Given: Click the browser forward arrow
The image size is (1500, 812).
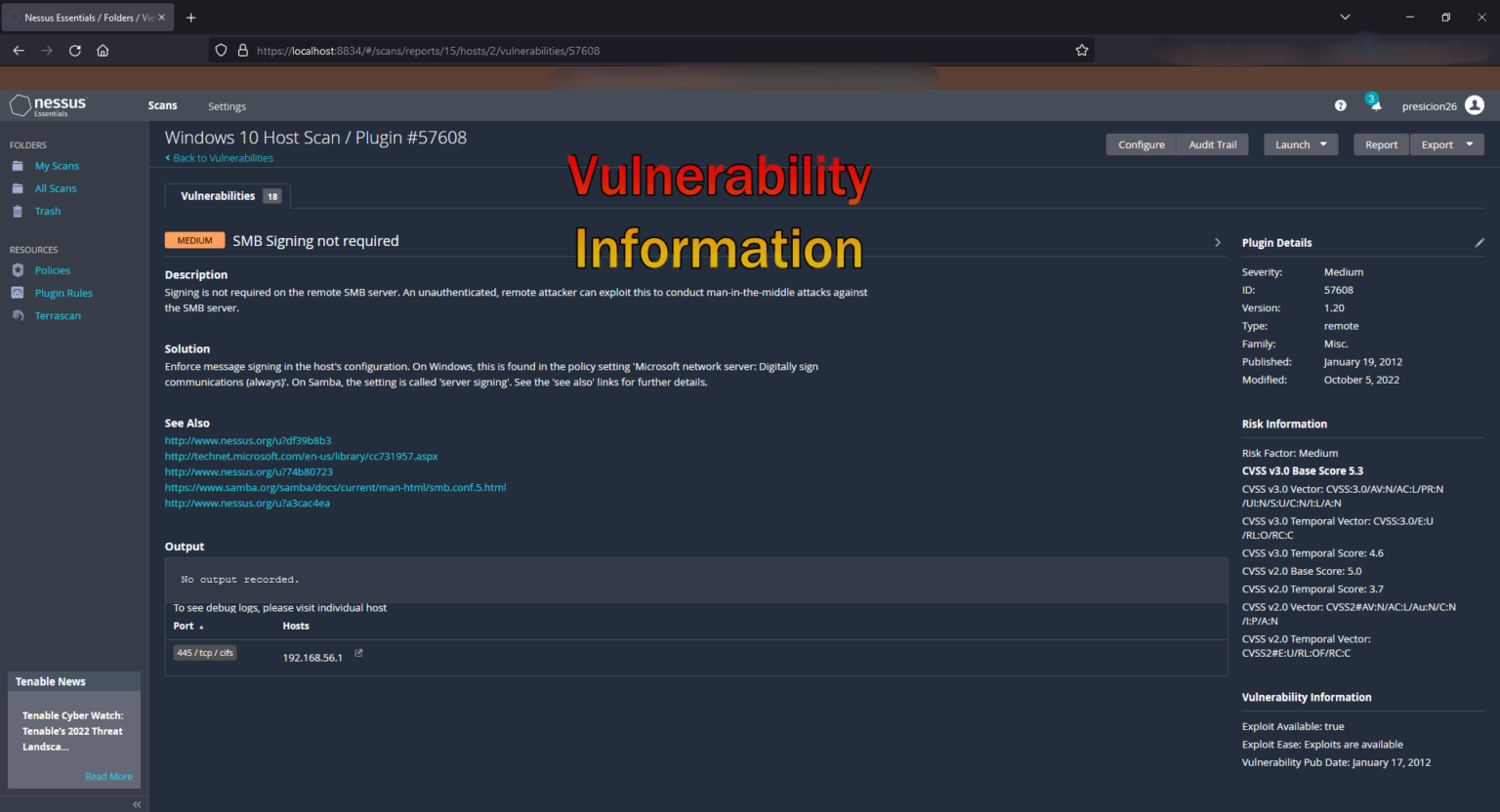Looking at the screenshot, I should tap(47, 51).
